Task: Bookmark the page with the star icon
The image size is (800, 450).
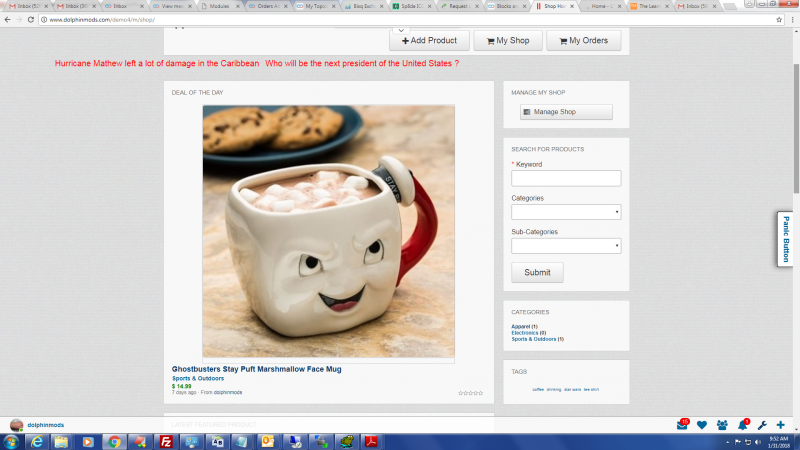Action: tap(779, 19)
